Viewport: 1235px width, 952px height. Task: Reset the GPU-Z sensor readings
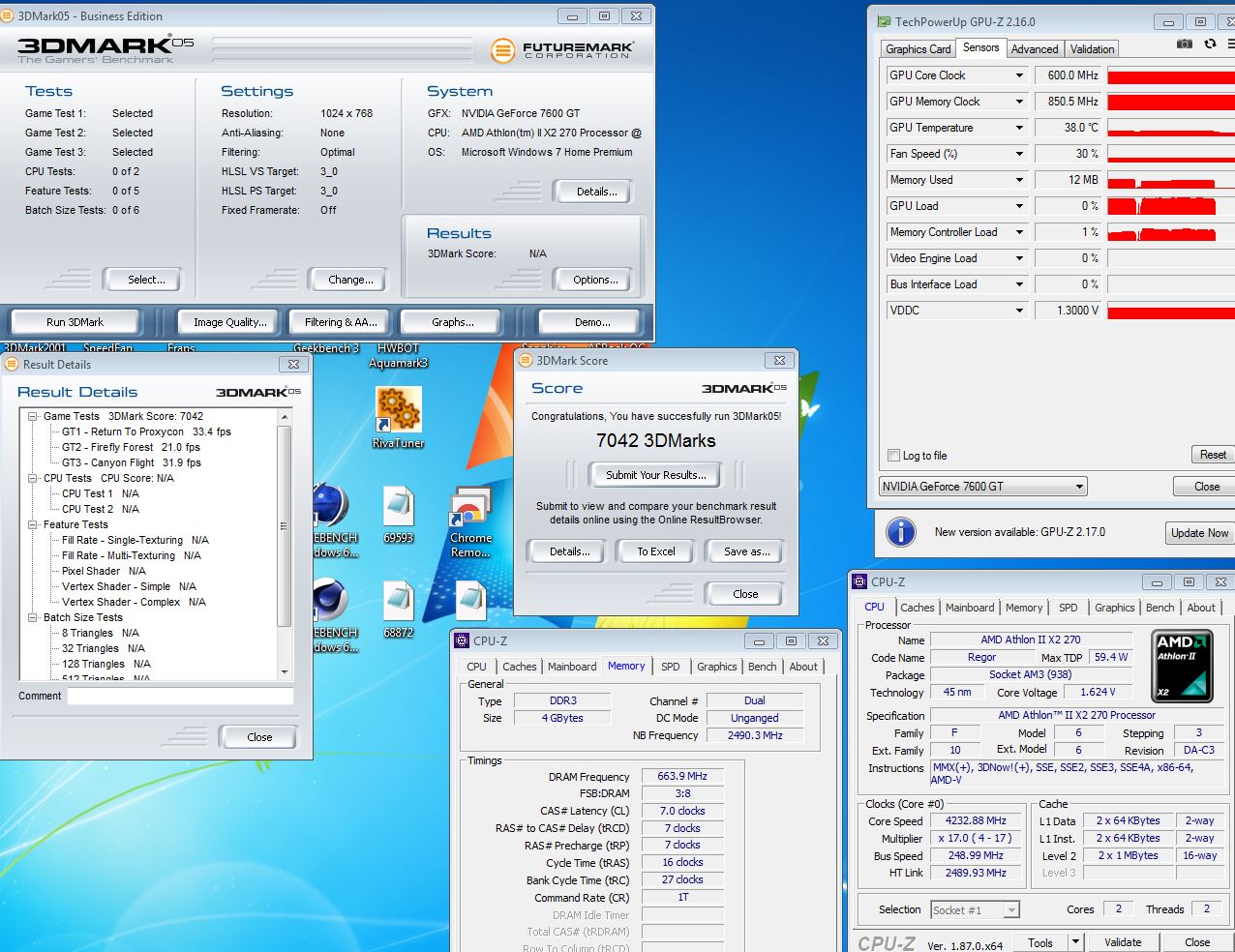point(1212,455)
